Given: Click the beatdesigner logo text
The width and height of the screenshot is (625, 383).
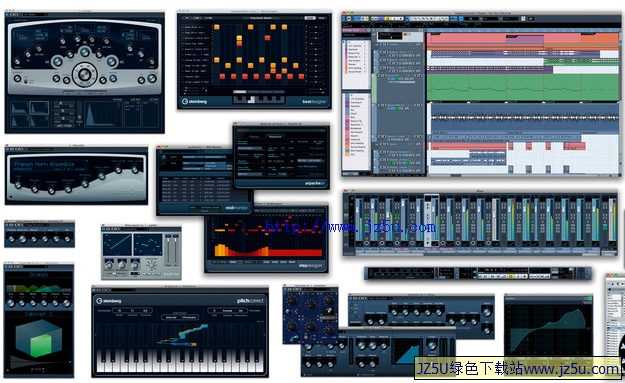Looking at the screenshot, I should tap(314, 102).
